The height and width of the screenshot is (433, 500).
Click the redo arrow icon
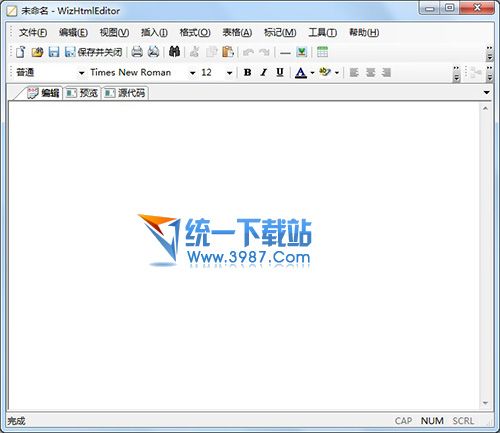pyautogui.click(x=264, y=52)
